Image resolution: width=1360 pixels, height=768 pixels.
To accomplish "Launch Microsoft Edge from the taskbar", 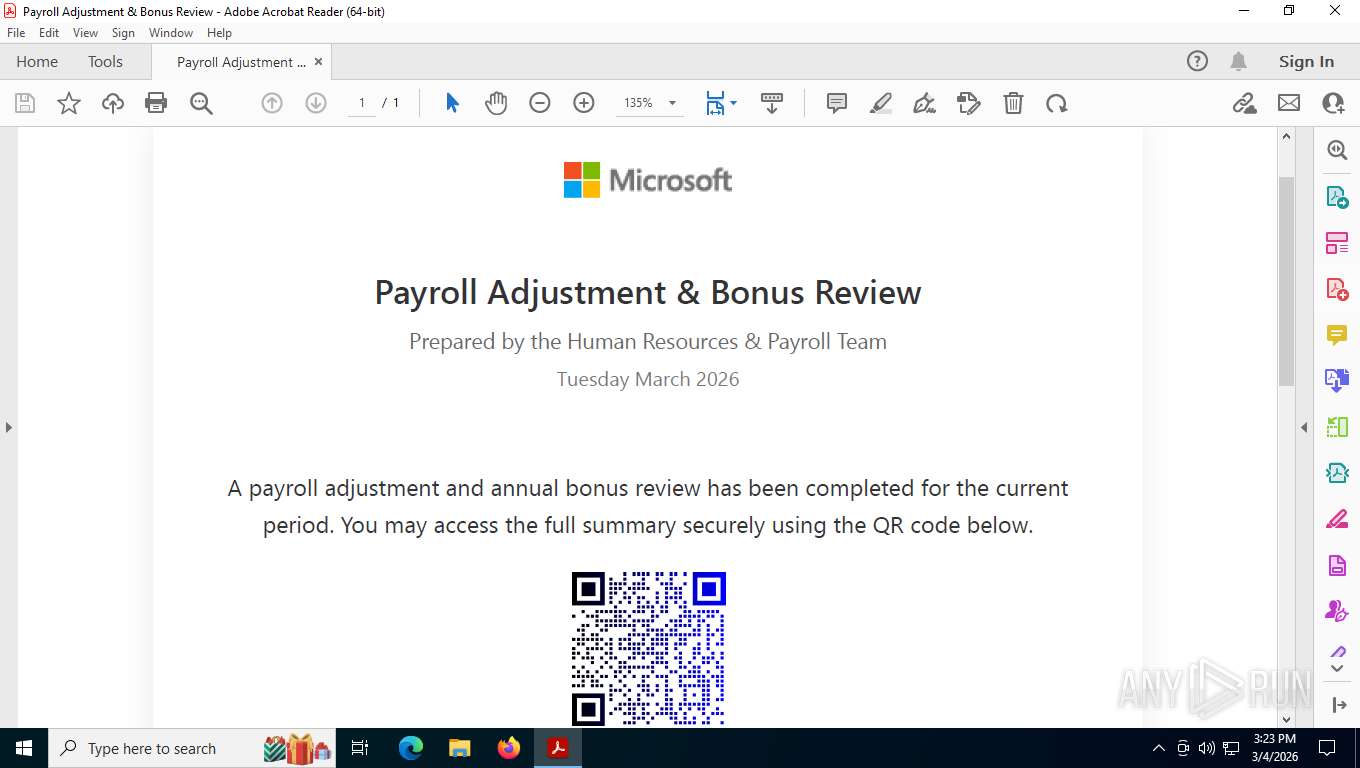I will tap(410, 748).
